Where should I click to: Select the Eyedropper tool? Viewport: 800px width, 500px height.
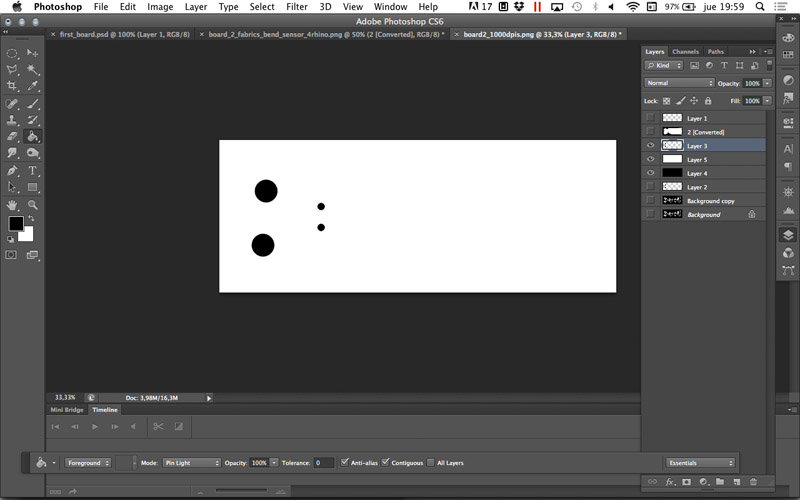pyautogui.click(x=33, y=86)
